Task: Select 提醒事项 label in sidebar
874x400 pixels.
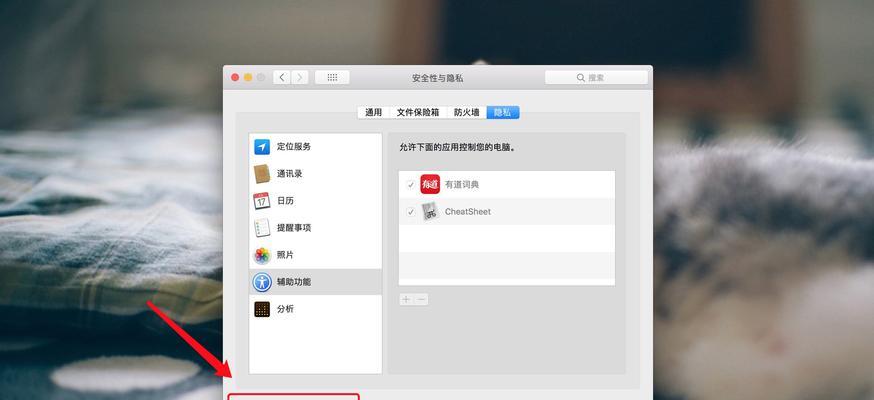Action: coord(294,228)
